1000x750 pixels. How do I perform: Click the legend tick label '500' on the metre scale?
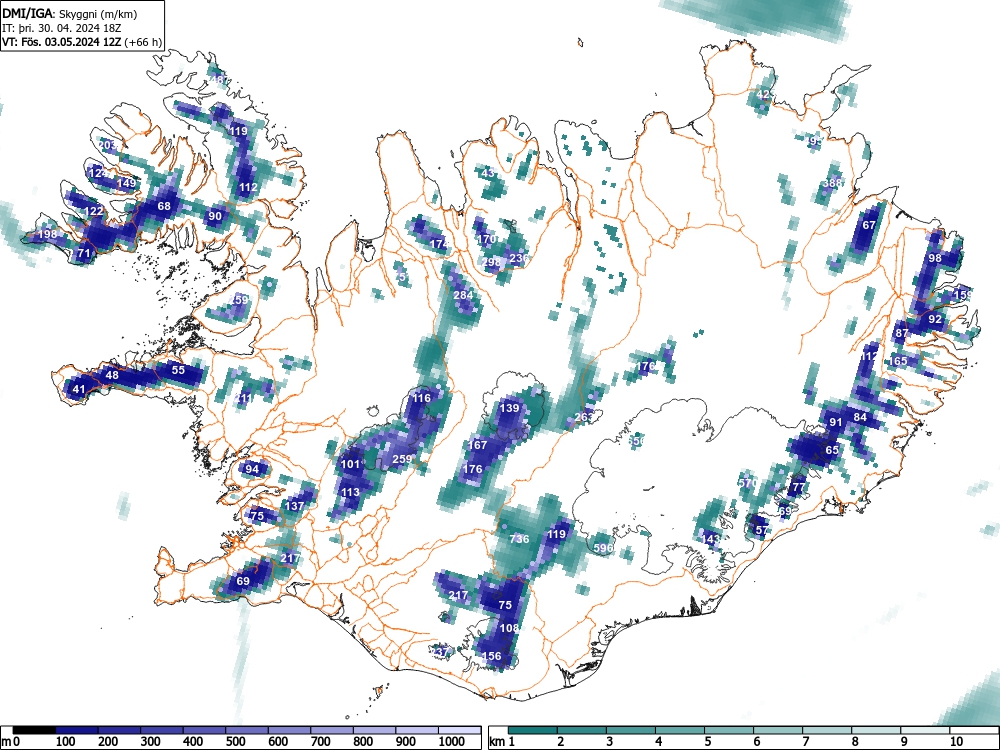click(x=235, y=742)
